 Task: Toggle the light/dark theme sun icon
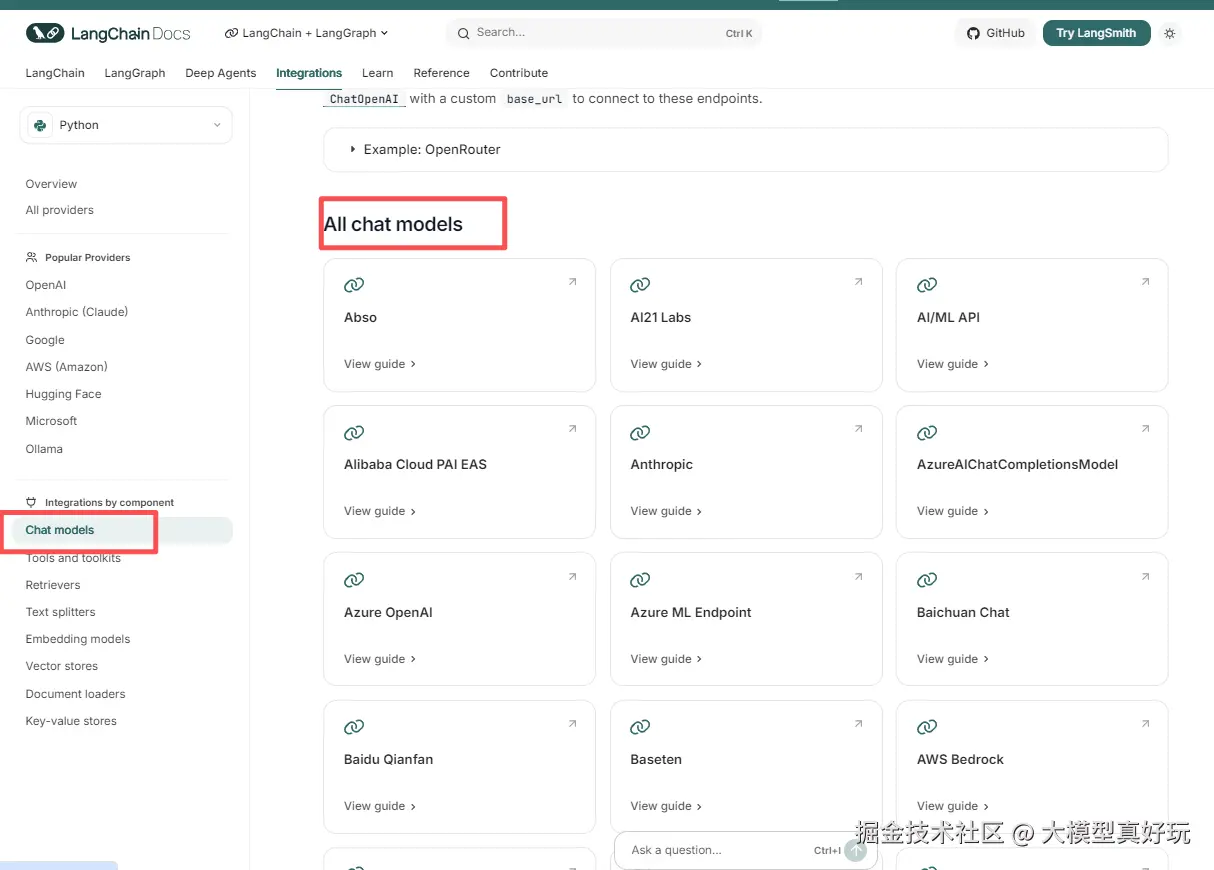pos(1170,33)
